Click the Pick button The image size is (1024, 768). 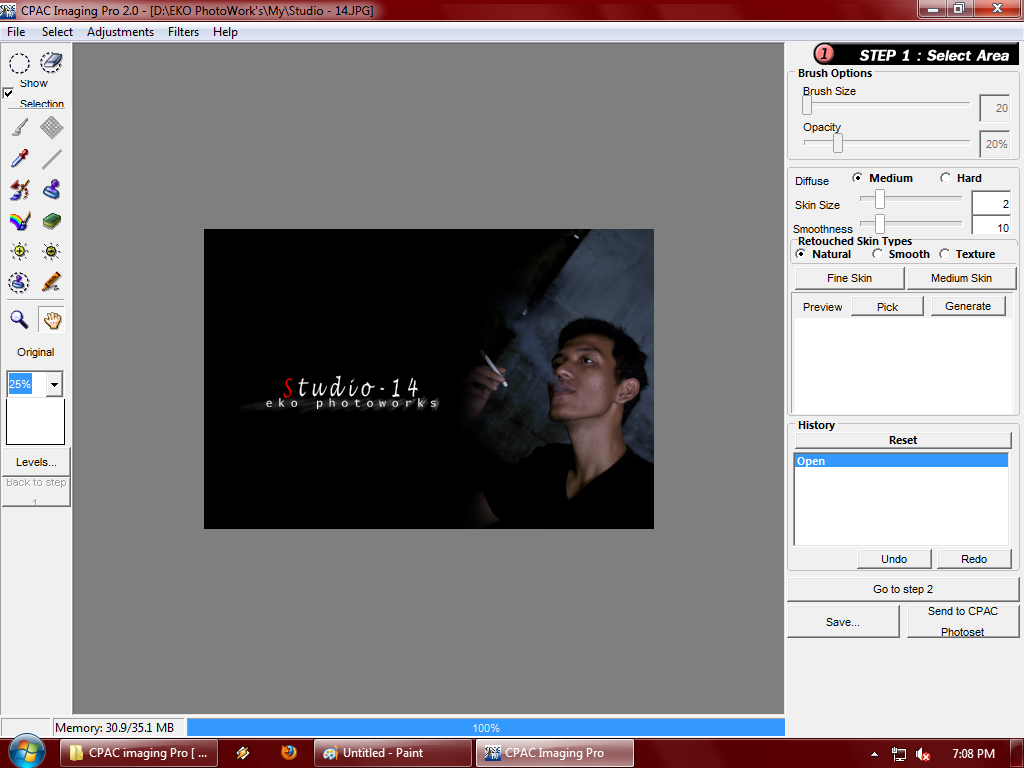(888, 306)
